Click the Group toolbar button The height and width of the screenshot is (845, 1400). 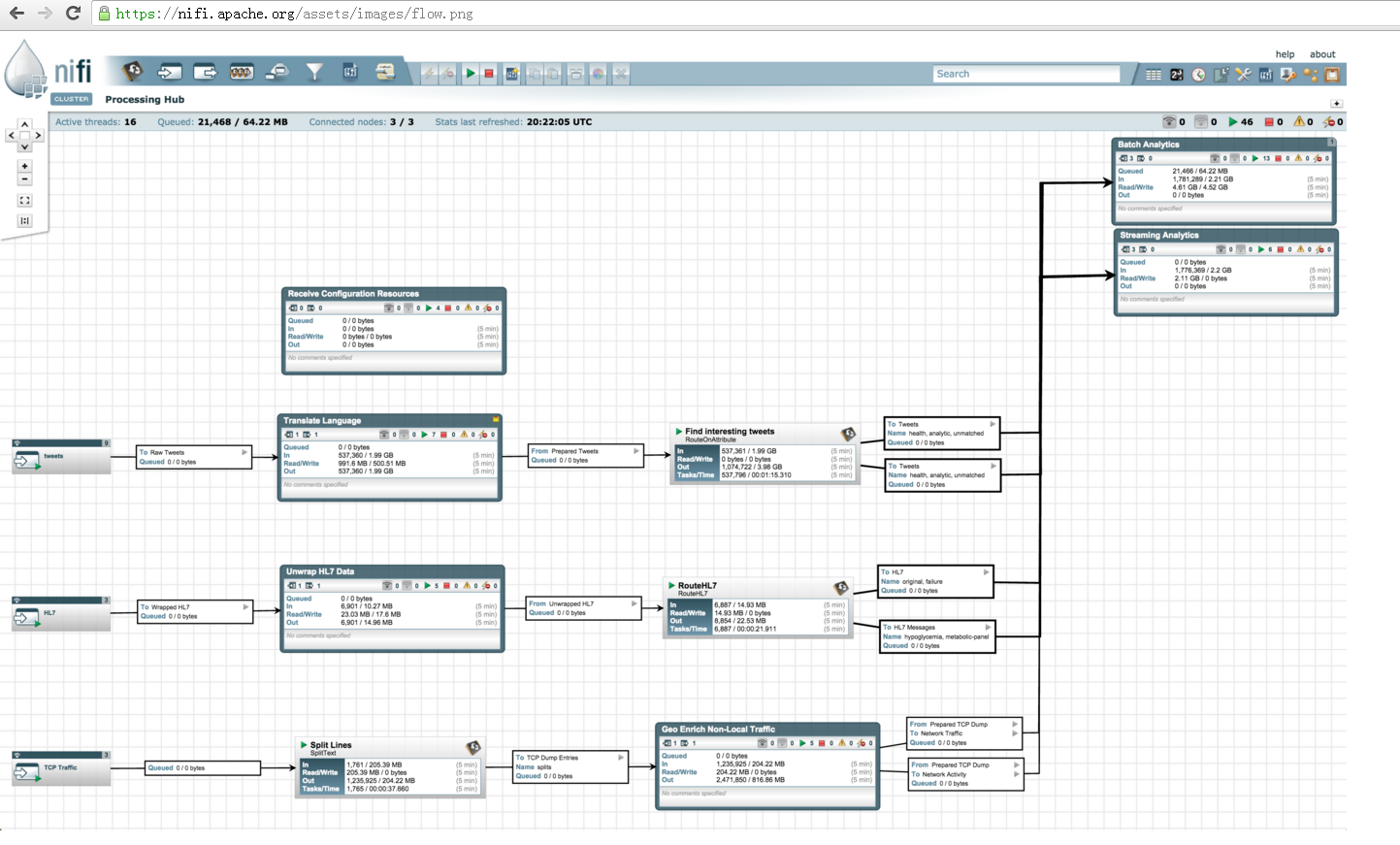pyautogui.click(x=576, y=74)
